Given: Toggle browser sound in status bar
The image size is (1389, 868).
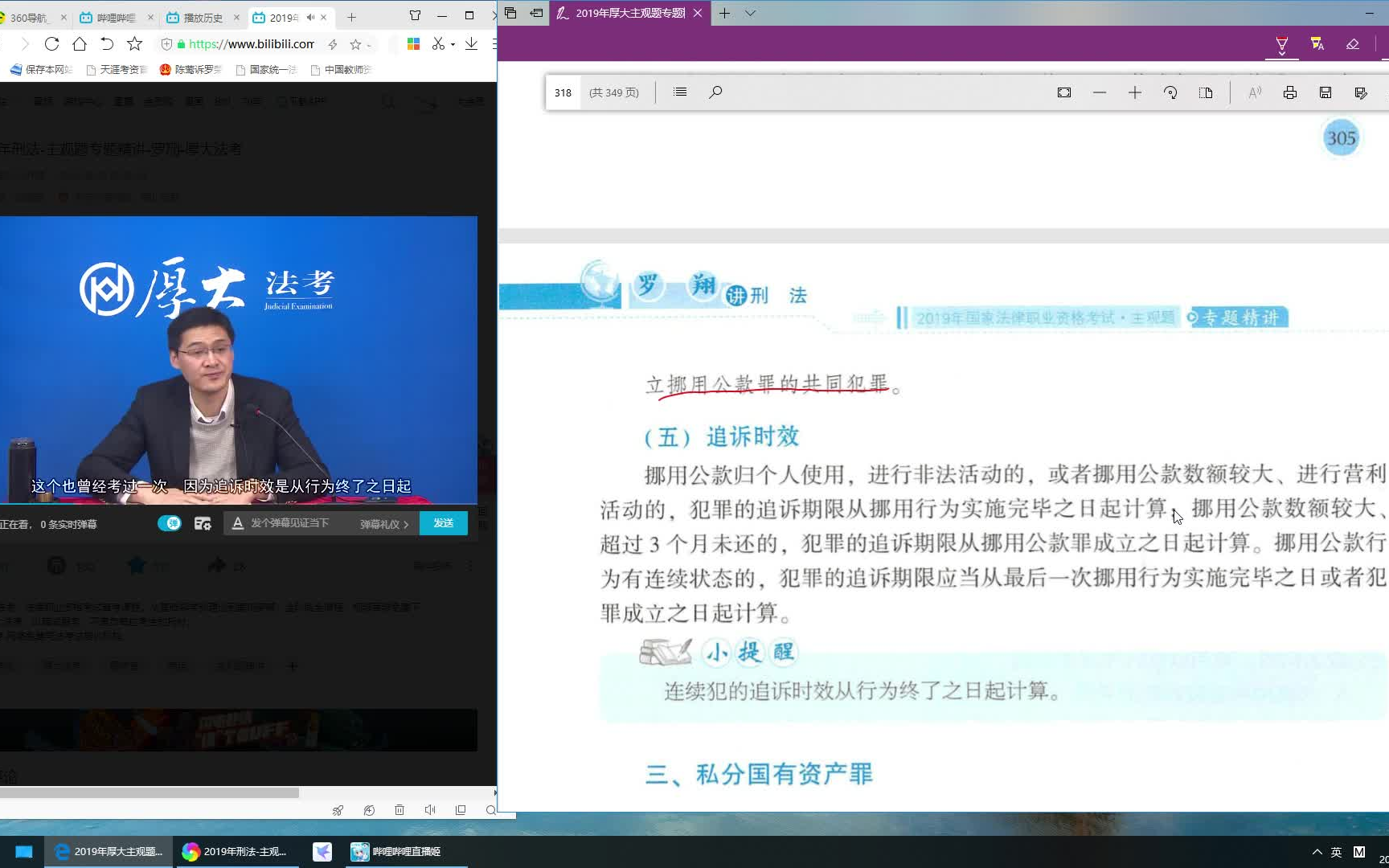Looking at the screenshot, I should [430, 810].
